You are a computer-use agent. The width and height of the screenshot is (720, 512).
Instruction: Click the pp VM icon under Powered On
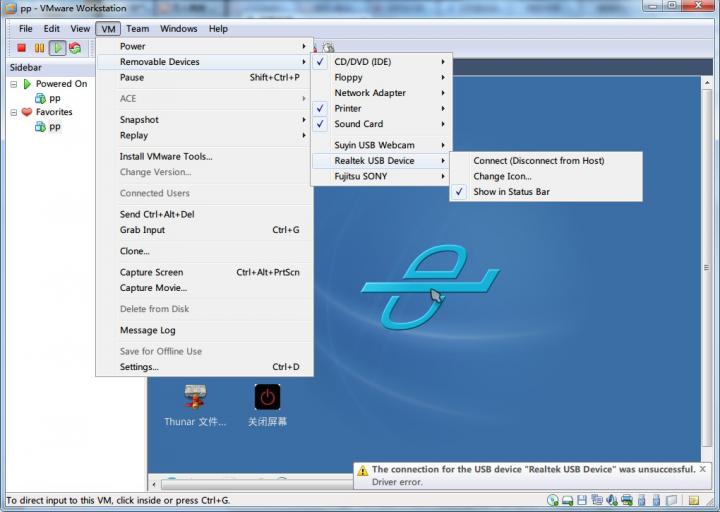[40, 98]
